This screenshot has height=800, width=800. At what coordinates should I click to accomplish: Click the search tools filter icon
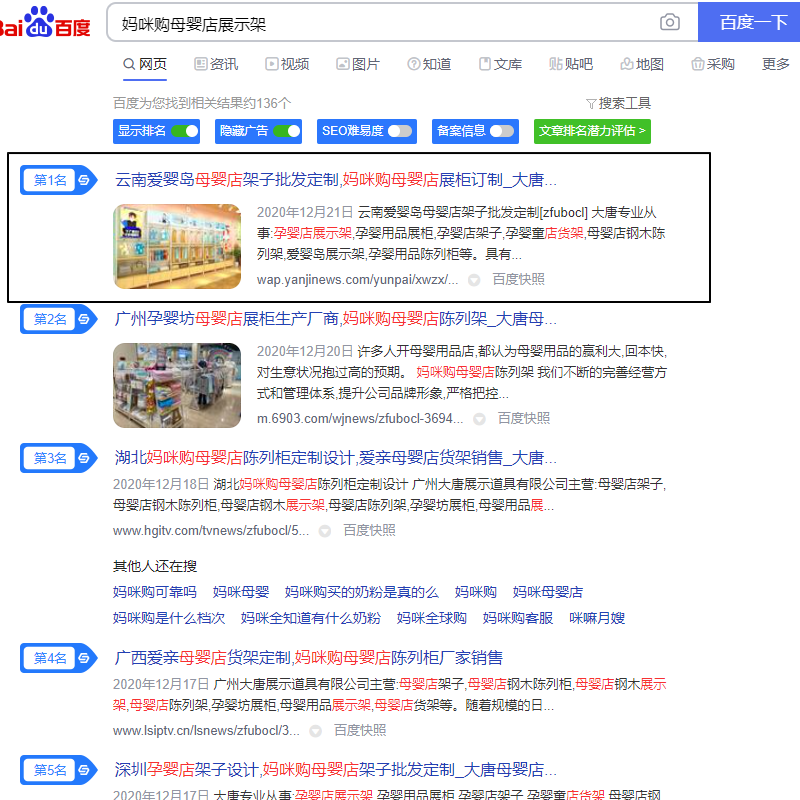591,104
